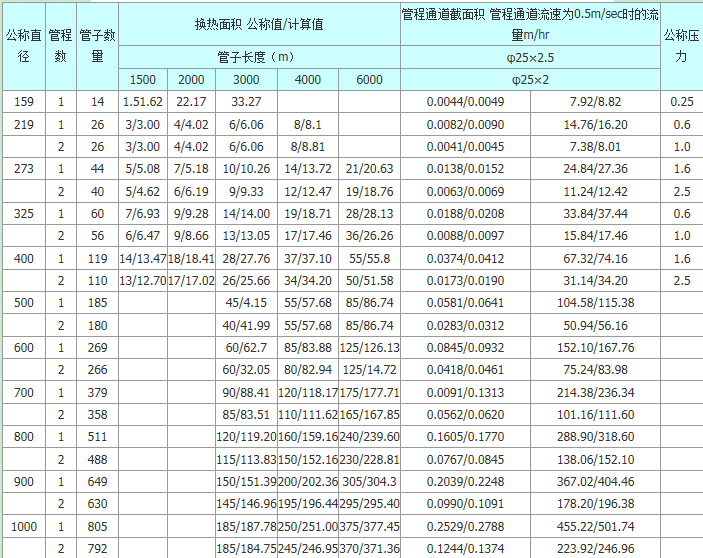This screenshot has height=558, width=703.
Task: Click the 管子长度（m） sub-header
Action: coord(258,56)
